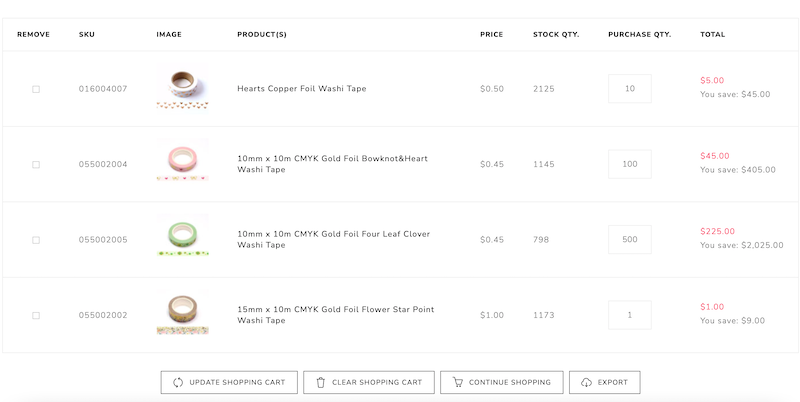The image size is (800, 402).
Task: Mark the Flower Star Point tape for removal
Action: tap(36, 316)
